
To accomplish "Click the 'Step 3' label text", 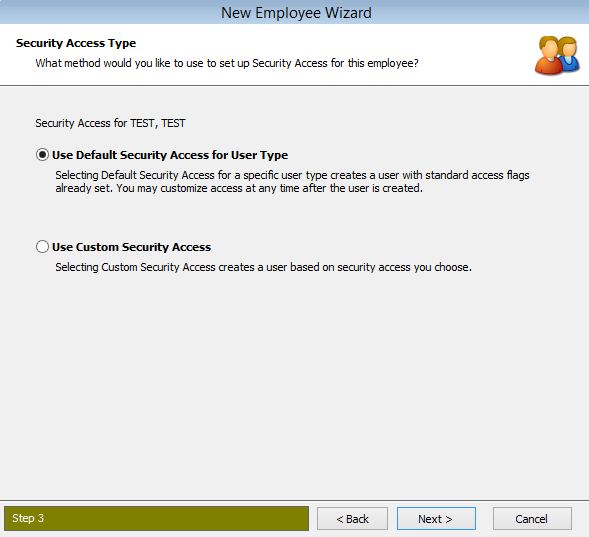I will (28, 518).
